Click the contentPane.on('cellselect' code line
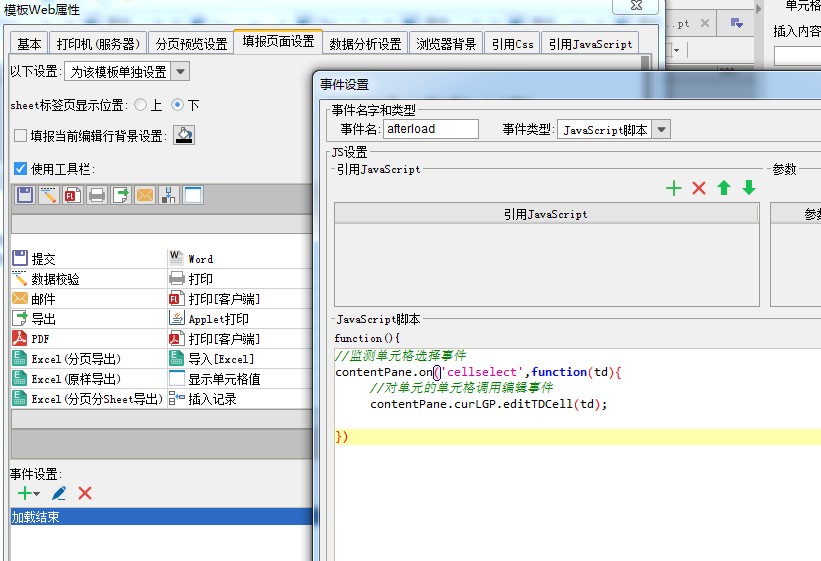This screenshot has width=821, height=561. pos(478,372)
